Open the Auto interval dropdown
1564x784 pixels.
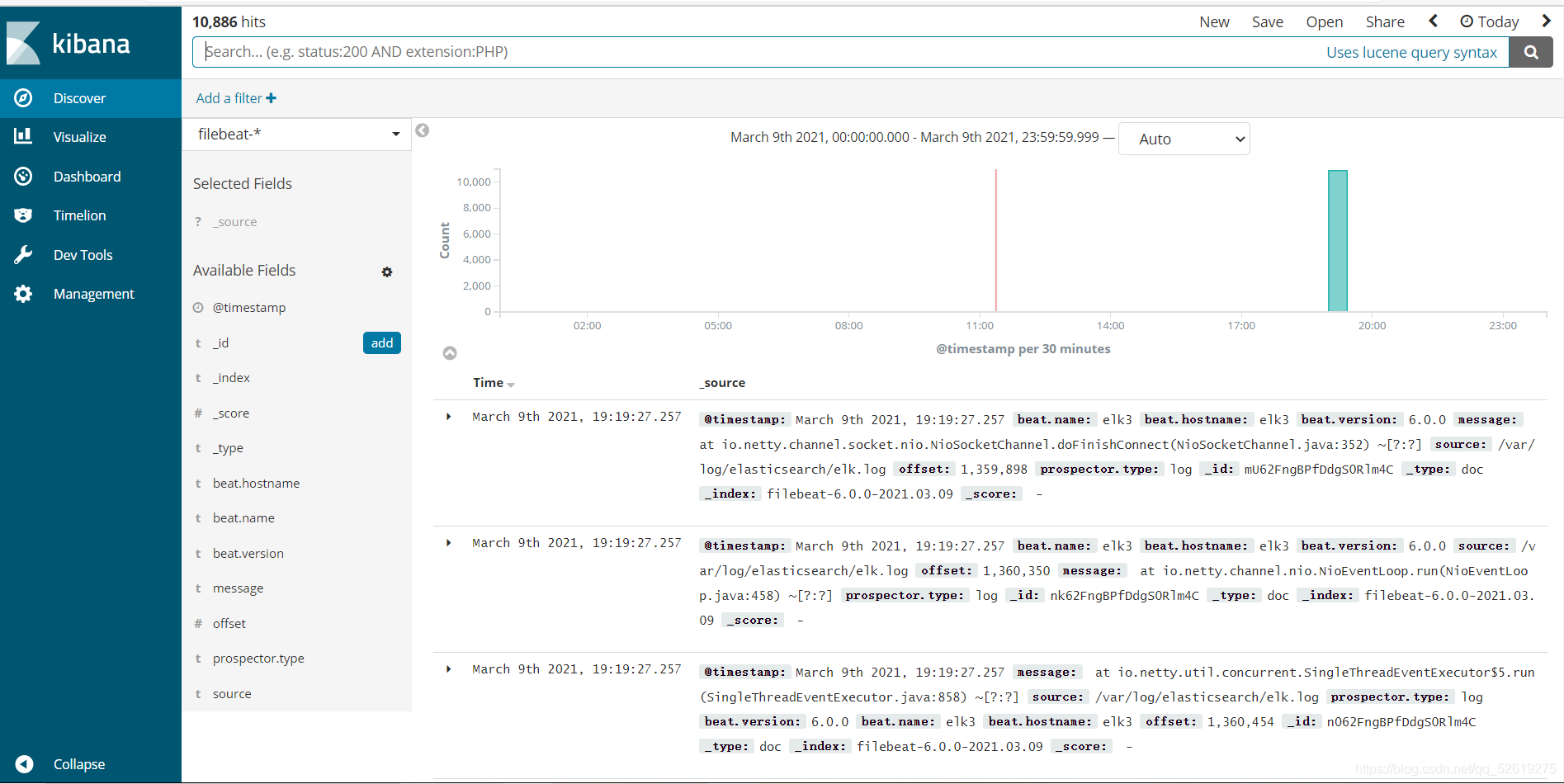point(1184,139)
